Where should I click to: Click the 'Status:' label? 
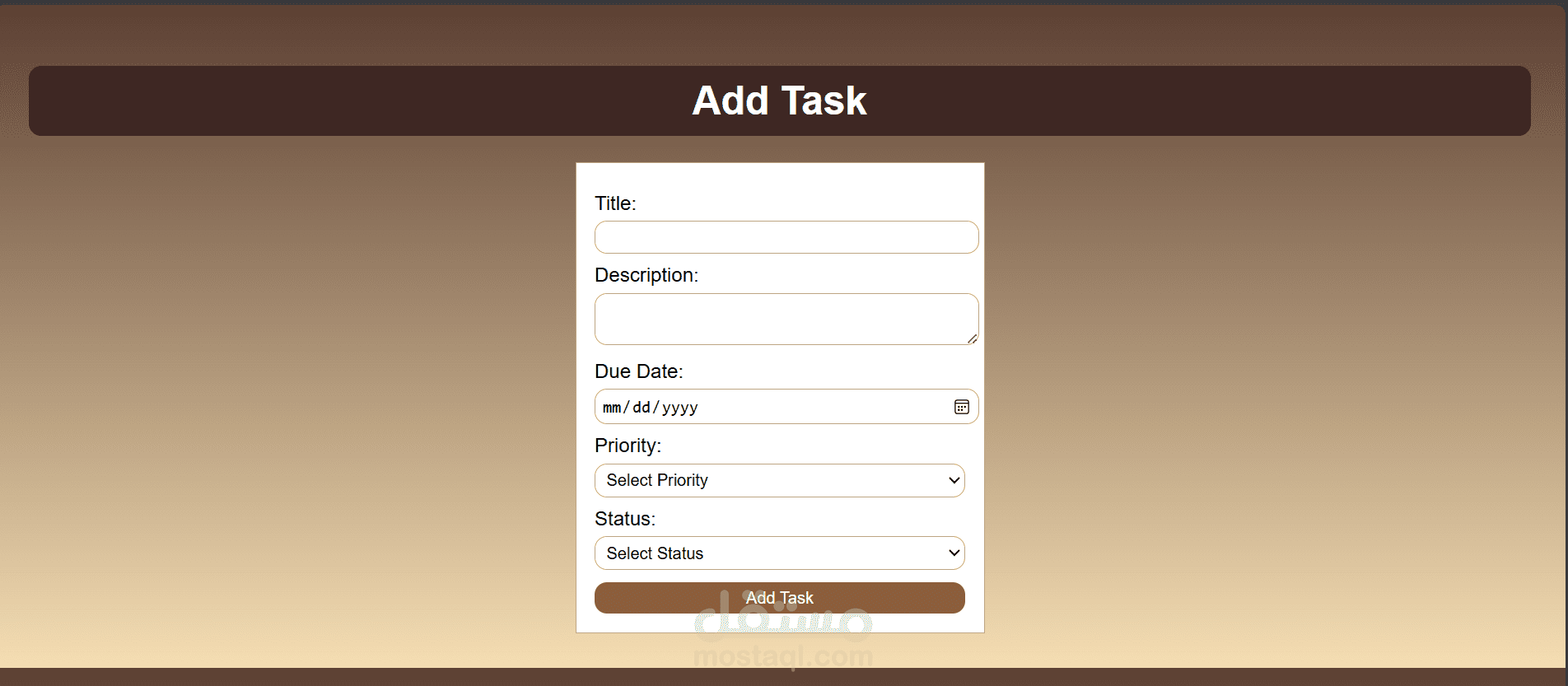tap(625, 519)
